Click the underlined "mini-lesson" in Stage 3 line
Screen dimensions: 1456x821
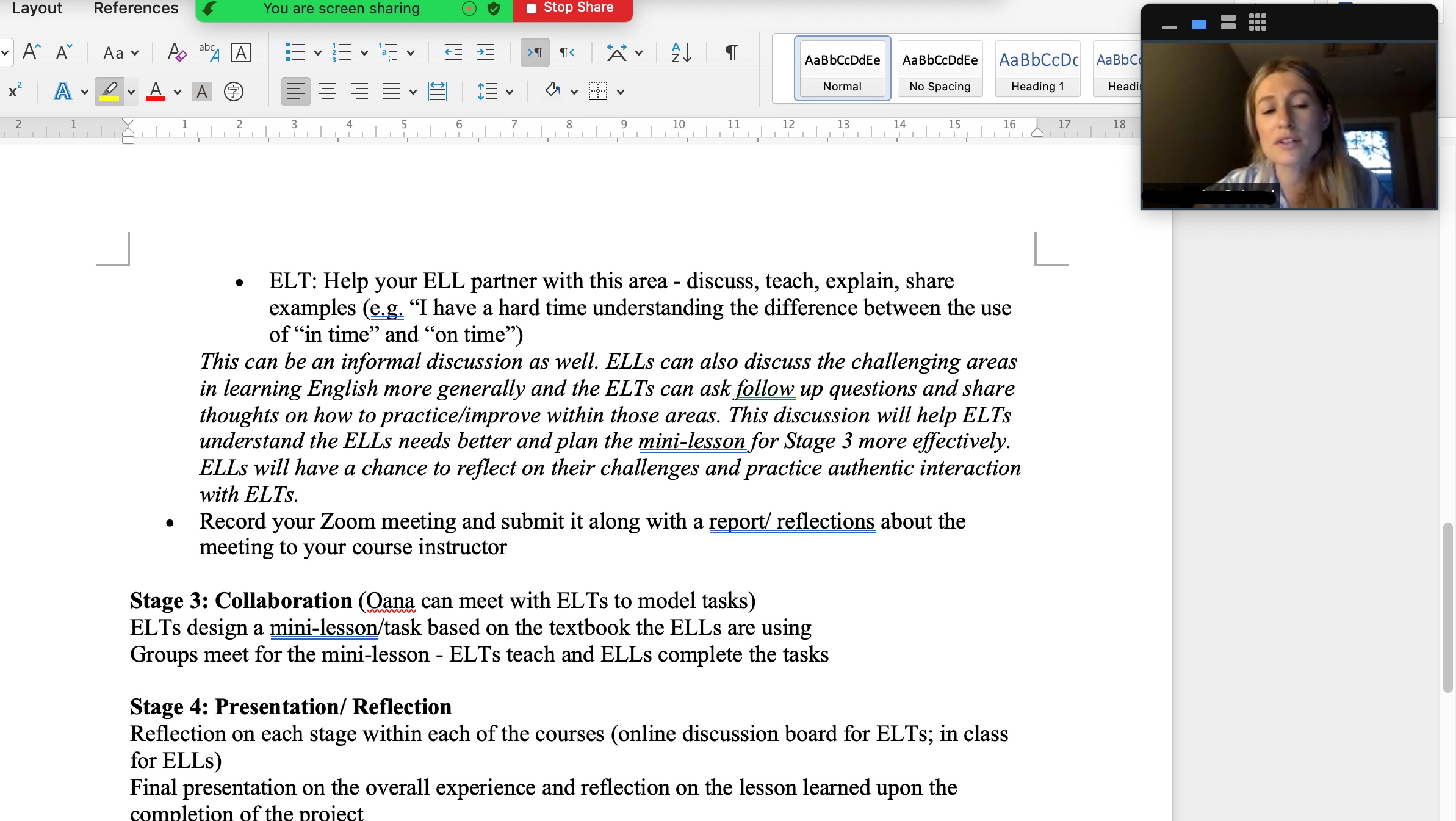point(323,628)
